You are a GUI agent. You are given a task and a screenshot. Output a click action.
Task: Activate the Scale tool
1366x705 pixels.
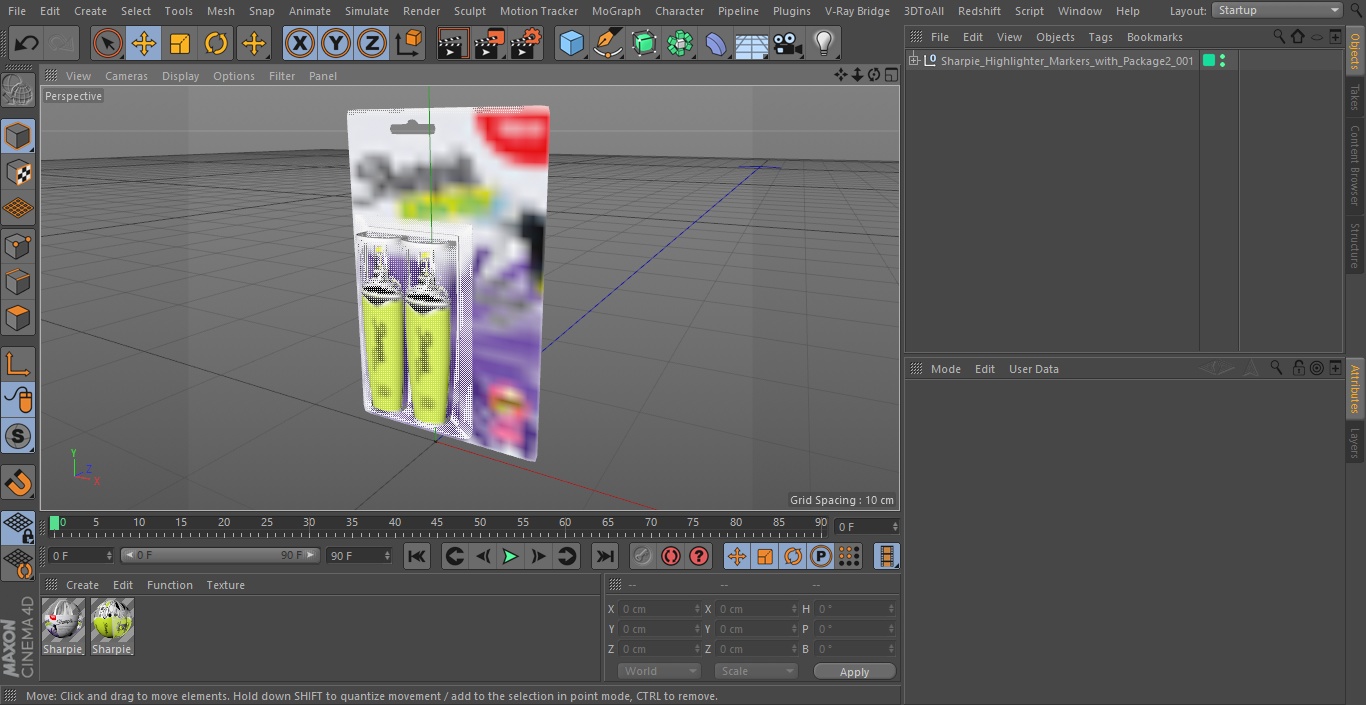tap(180, 43)
